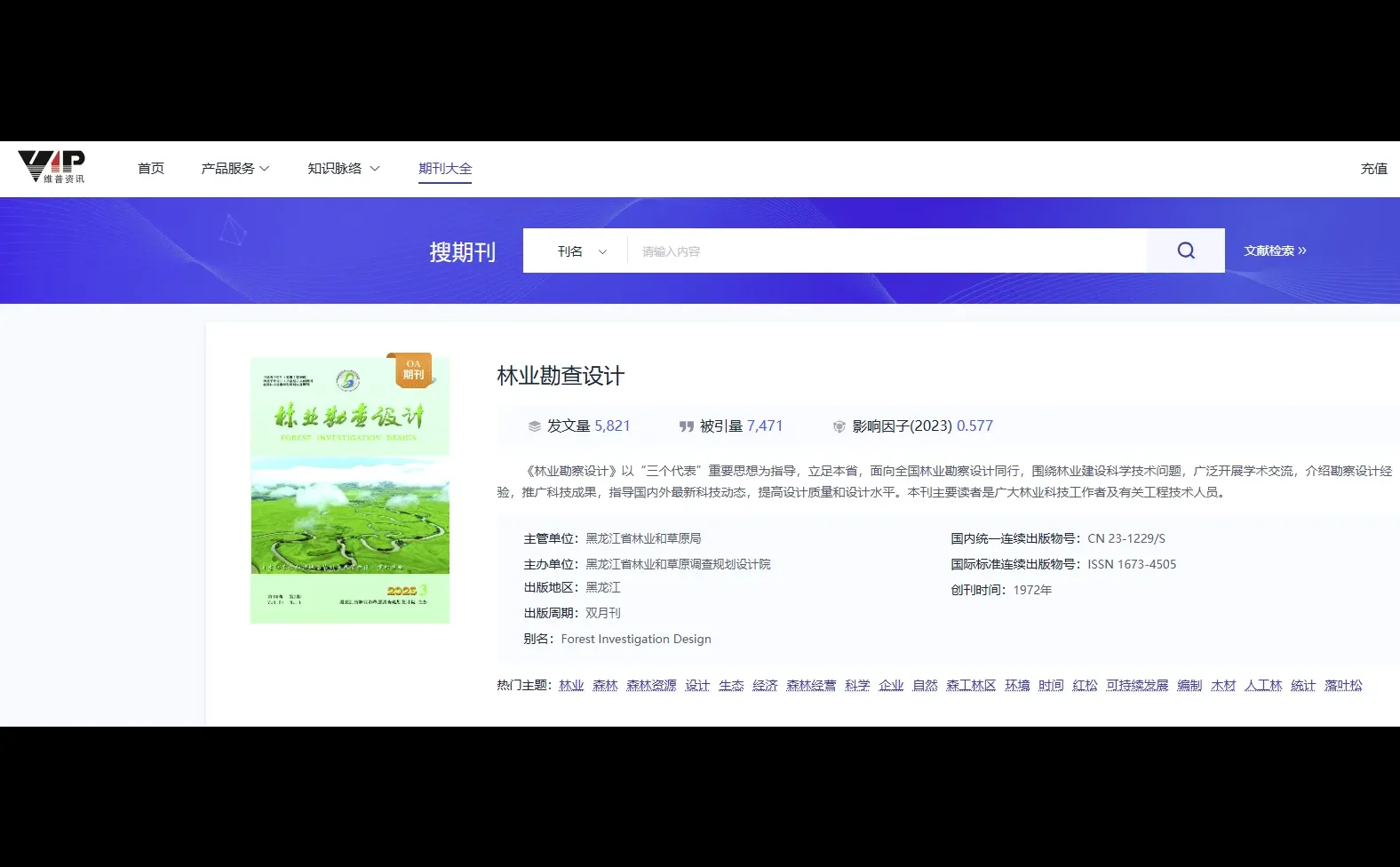Click the 搜期刊 heading text
This screenshot has width=1400, height=867.
point(463,251)
